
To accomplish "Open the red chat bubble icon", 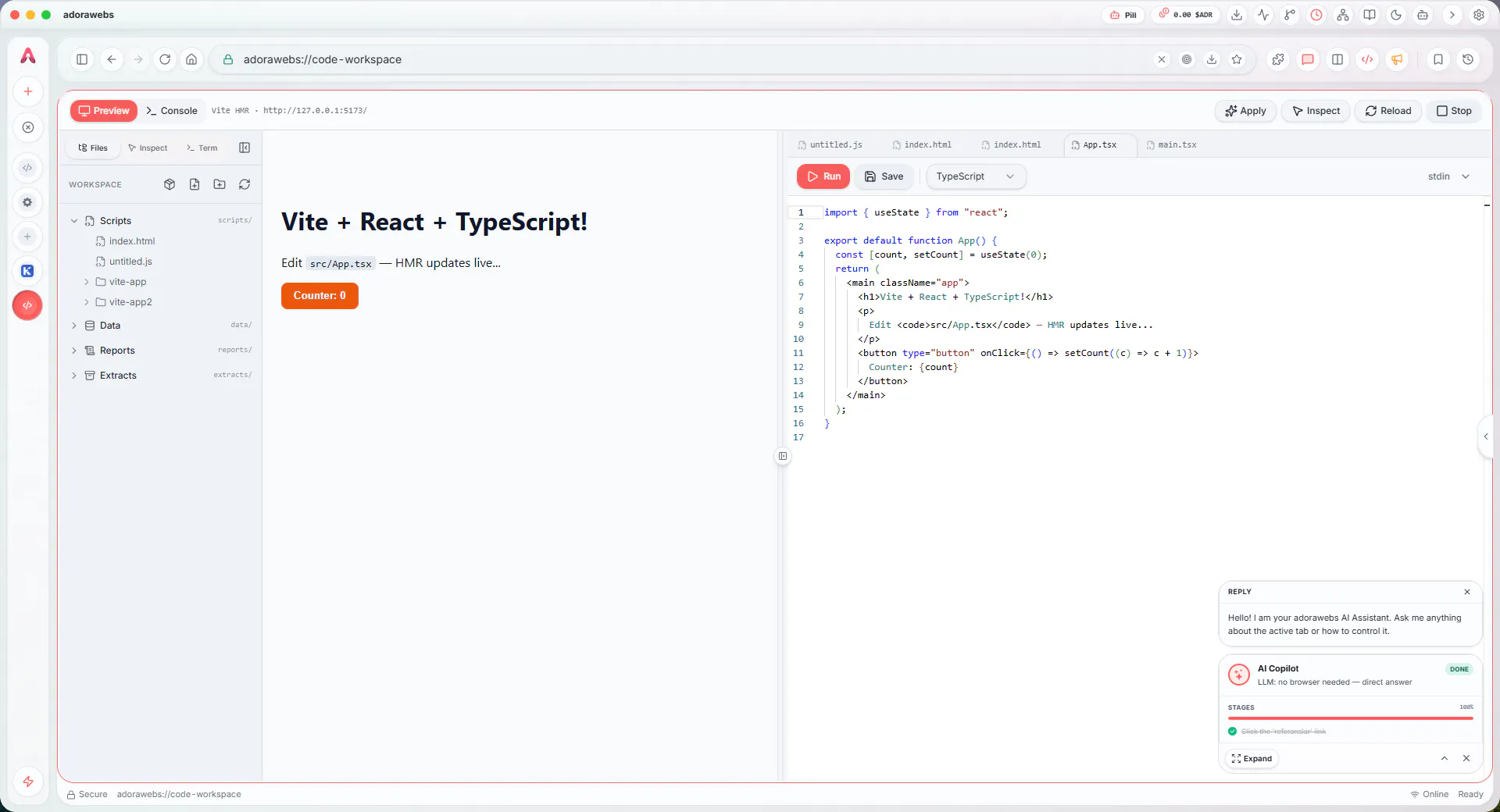I will 1308,59.
